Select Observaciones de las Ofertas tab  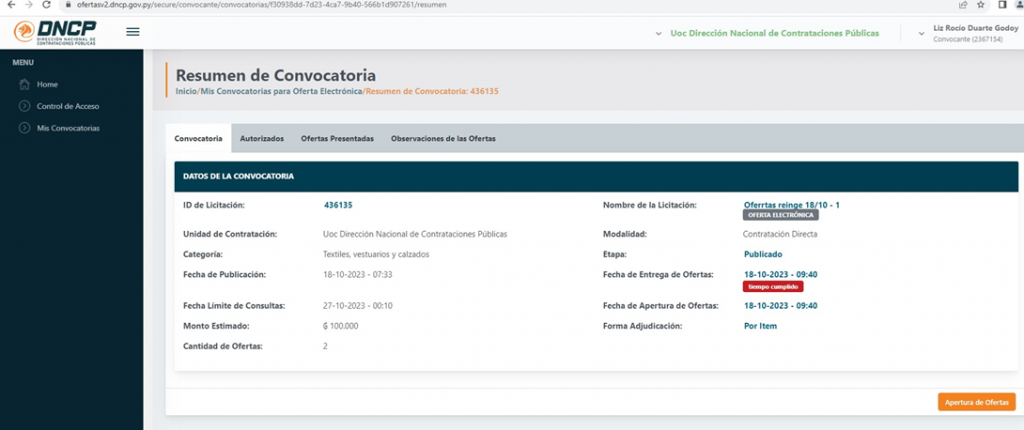pos(443,138)
